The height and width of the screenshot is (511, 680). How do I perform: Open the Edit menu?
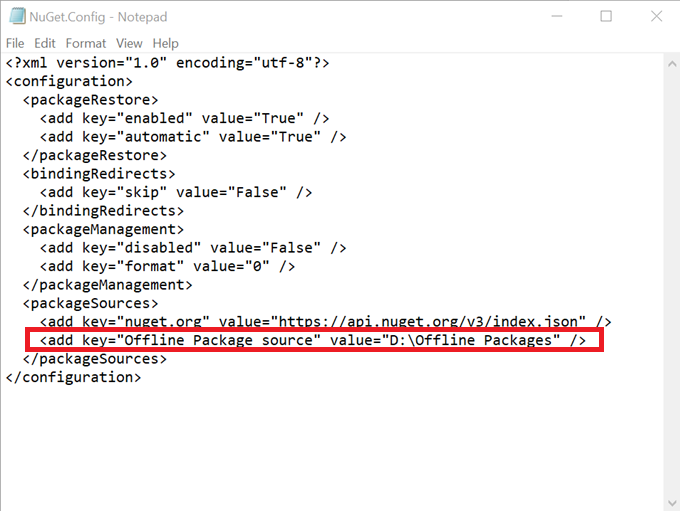tap(45, 43)
